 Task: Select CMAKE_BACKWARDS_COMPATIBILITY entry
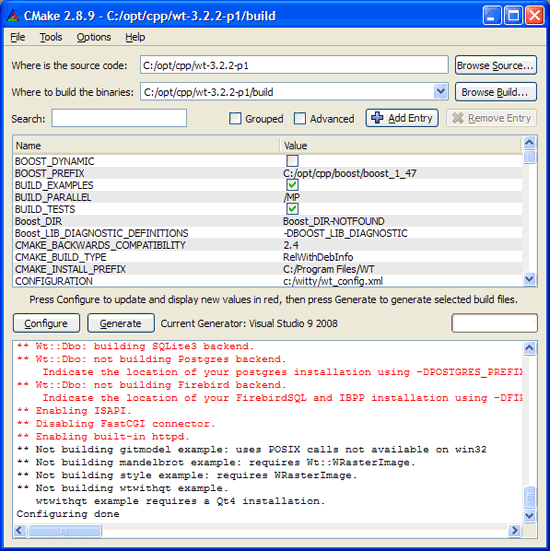tap(100, 245)
